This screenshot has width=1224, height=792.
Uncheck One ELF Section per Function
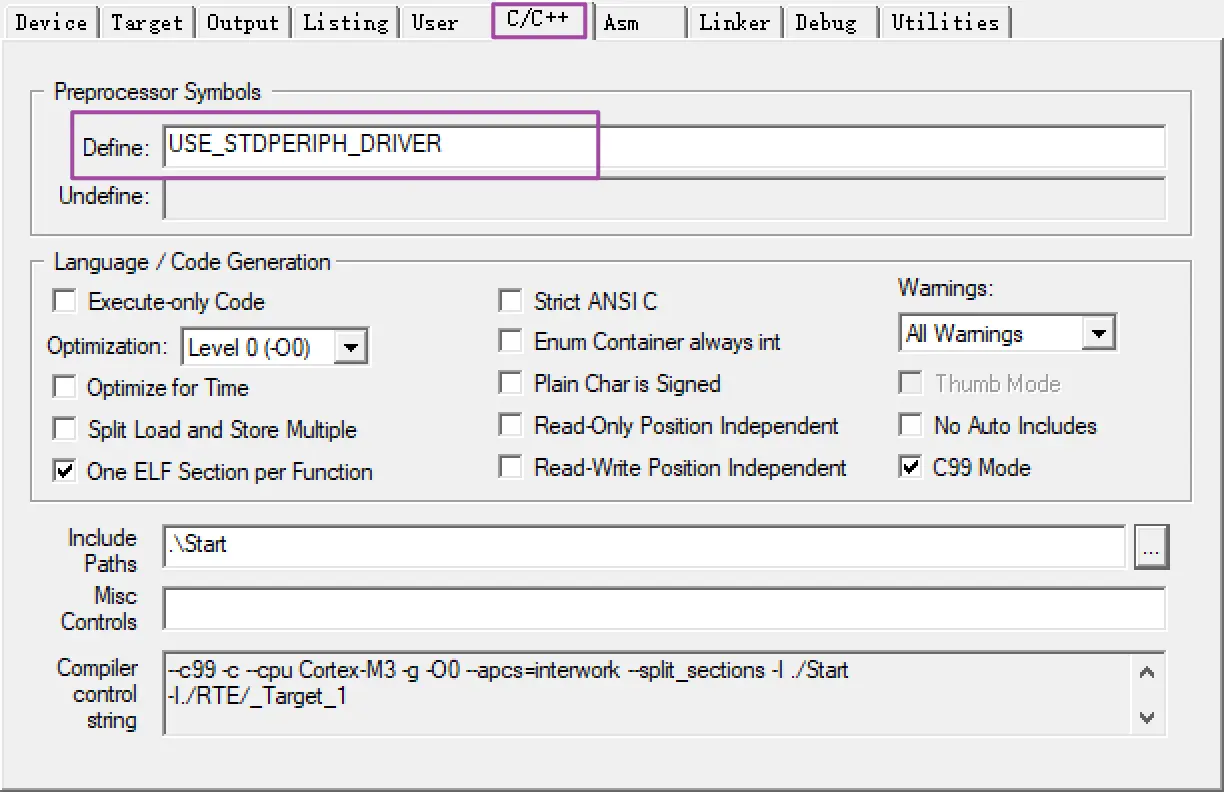(x=65, y=471)
